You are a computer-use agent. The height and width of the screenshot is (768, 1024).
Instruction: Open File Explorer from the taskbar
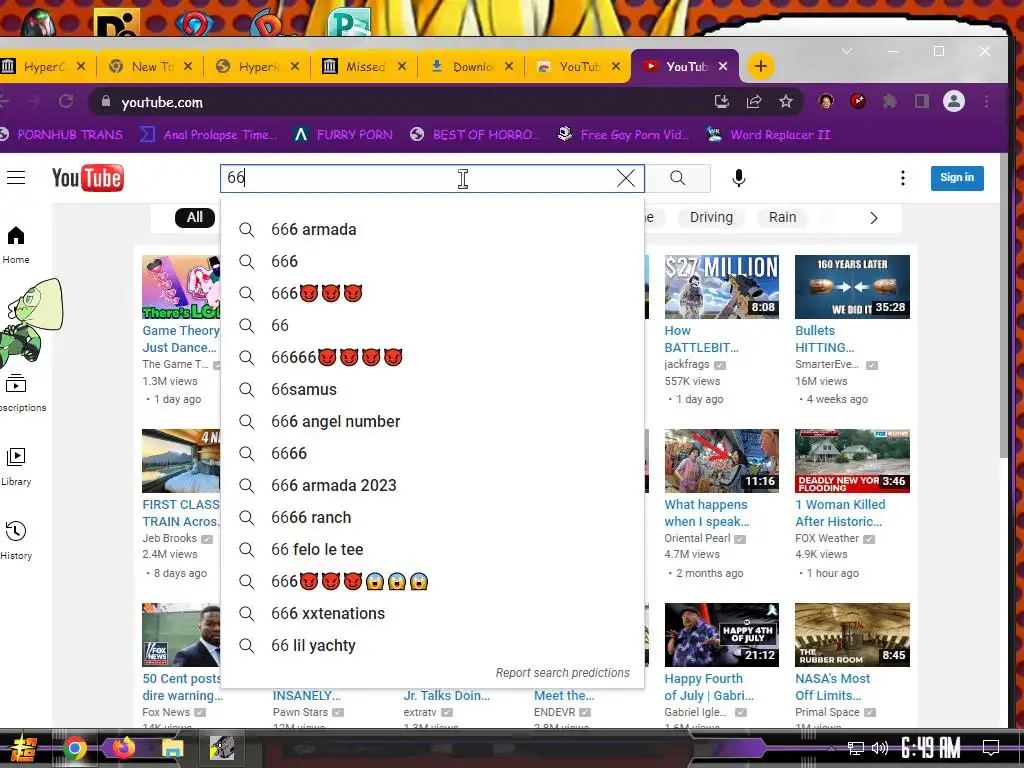point(172,748)
